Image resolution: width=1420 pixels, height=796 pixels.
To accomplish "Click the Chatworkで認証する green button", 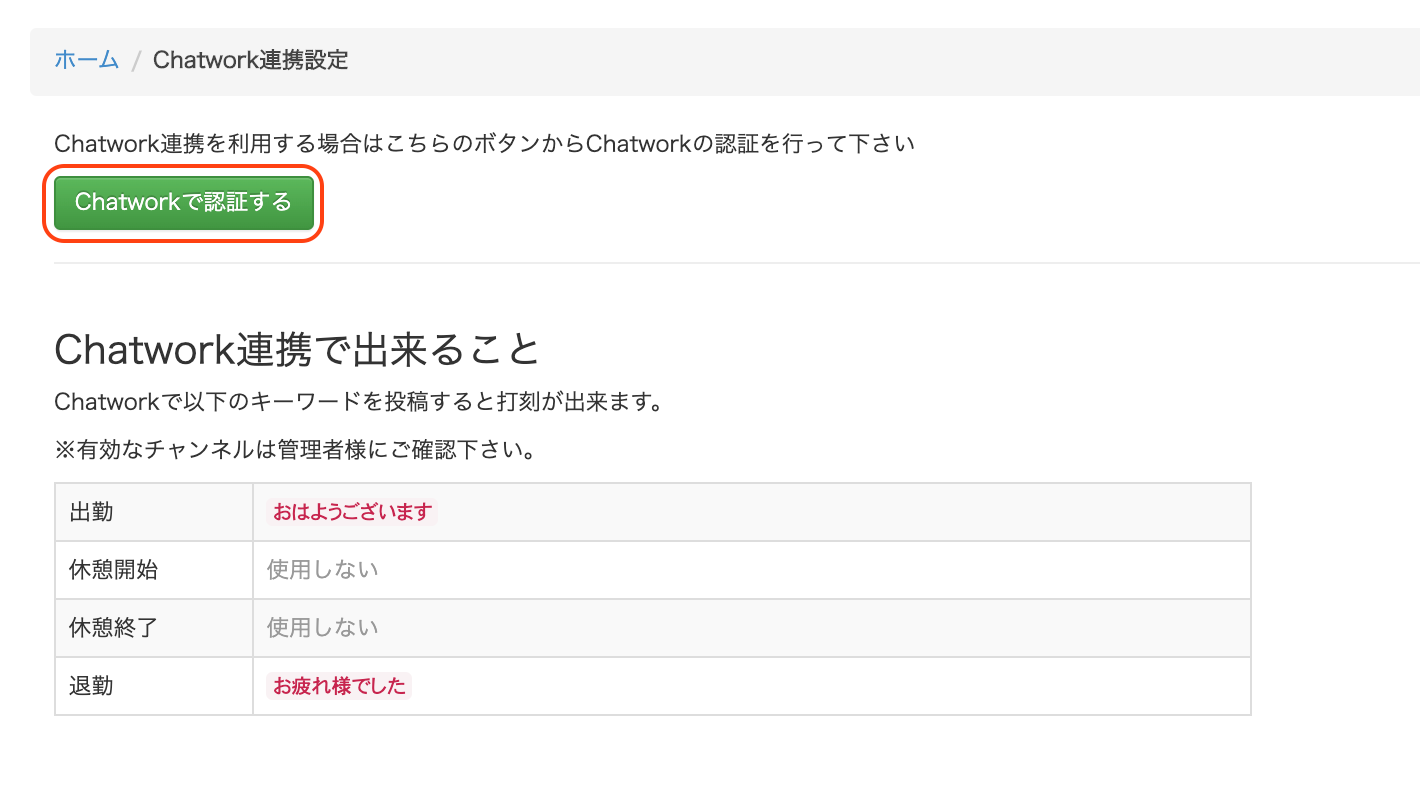I will tap(184, 203).
